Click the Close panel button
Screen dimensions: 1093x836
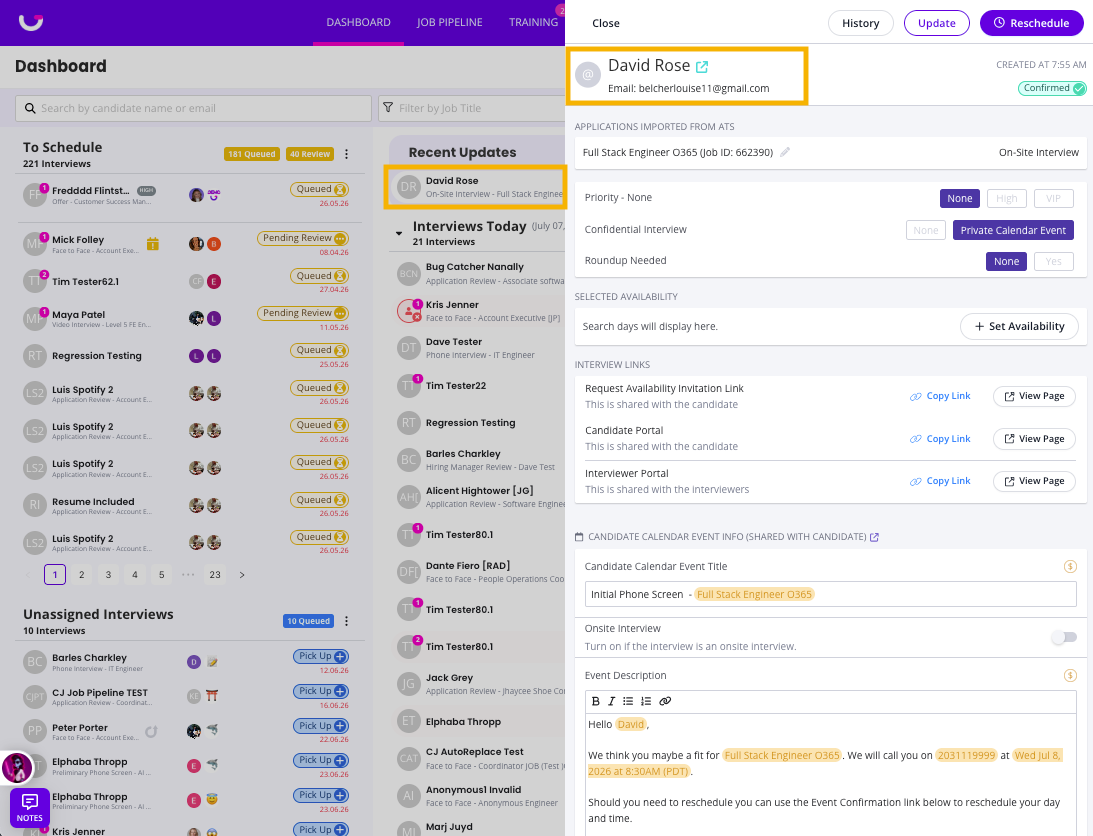point(606,23)
